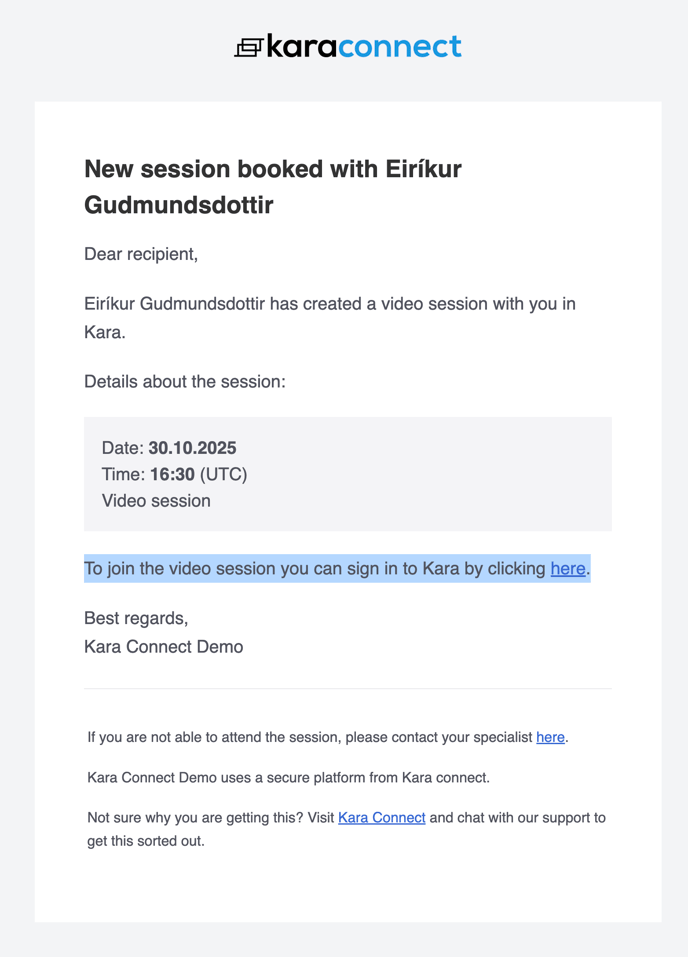The height and width of the screenshot is (957, 688).
Task: Click the 'uses a secure platform' footer sentence
Action: (x=288, y=777)
